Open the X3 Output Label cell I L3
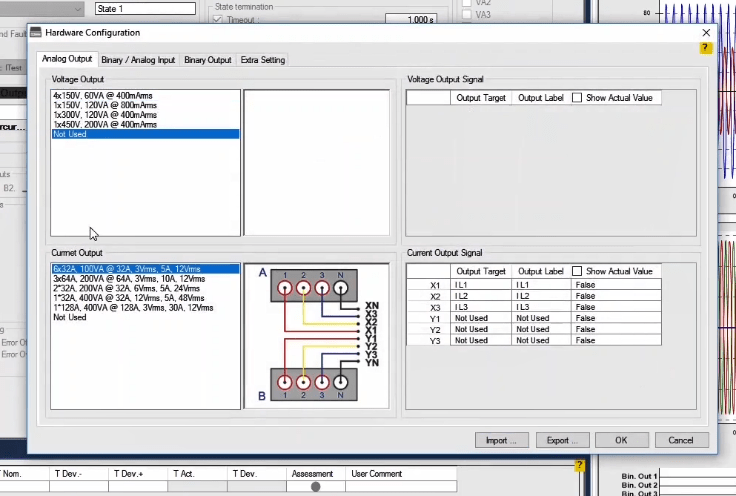The image size is (736, 496). (x=541, y=307)
